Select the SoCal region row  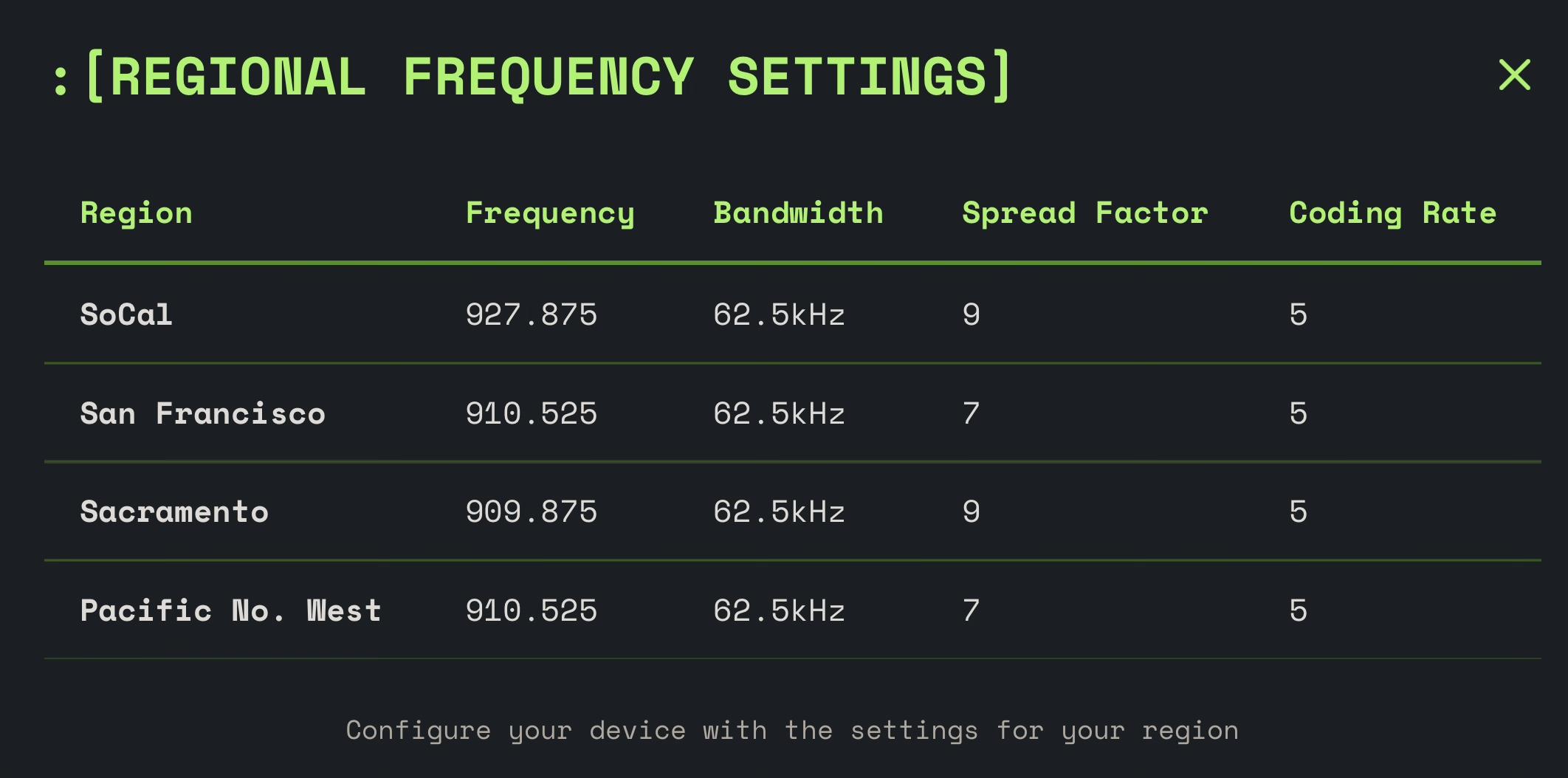click(126, 315)
